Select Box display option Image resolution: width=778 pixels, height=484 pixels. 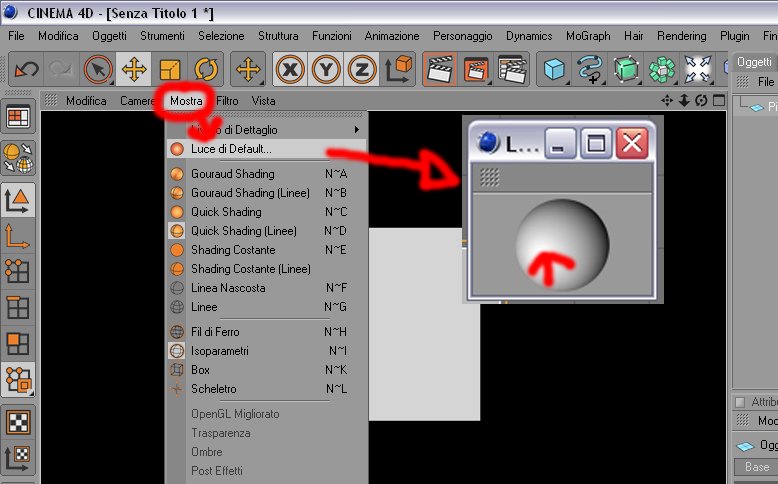(x=267, y=370)
